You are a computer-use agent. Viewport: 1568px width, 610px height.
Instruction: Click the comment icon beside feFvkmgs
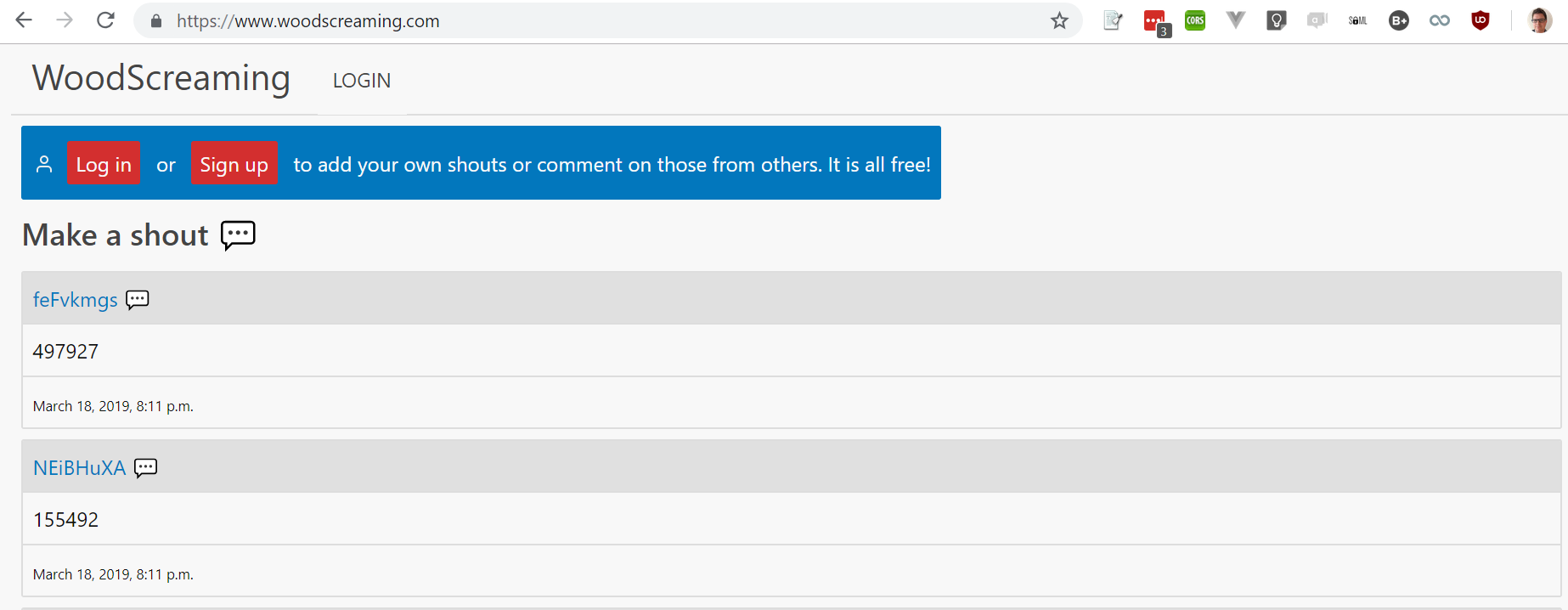(x=138, y=299)
